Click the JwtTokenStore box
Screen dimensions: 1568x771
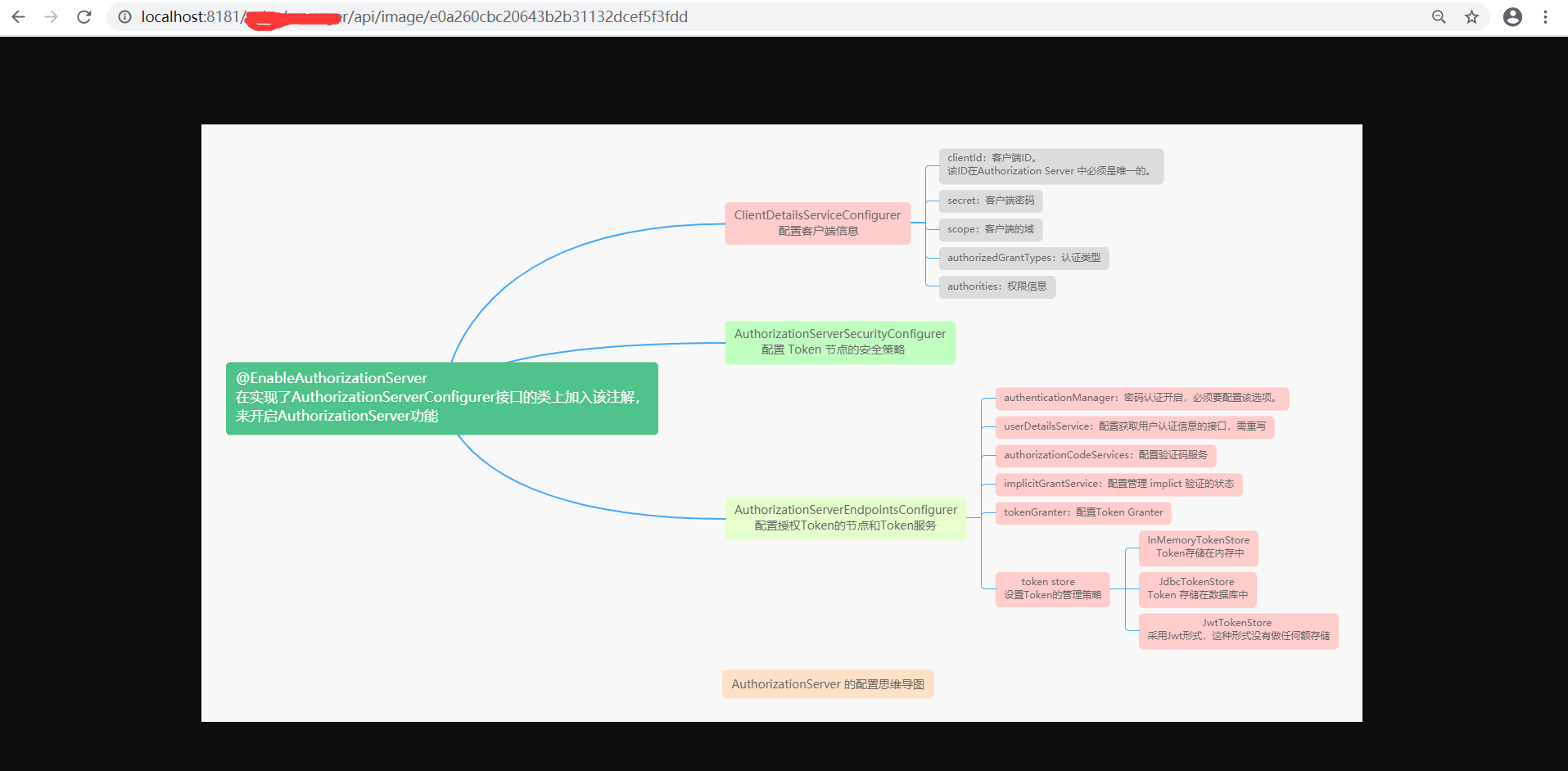tap(1239, 631)
